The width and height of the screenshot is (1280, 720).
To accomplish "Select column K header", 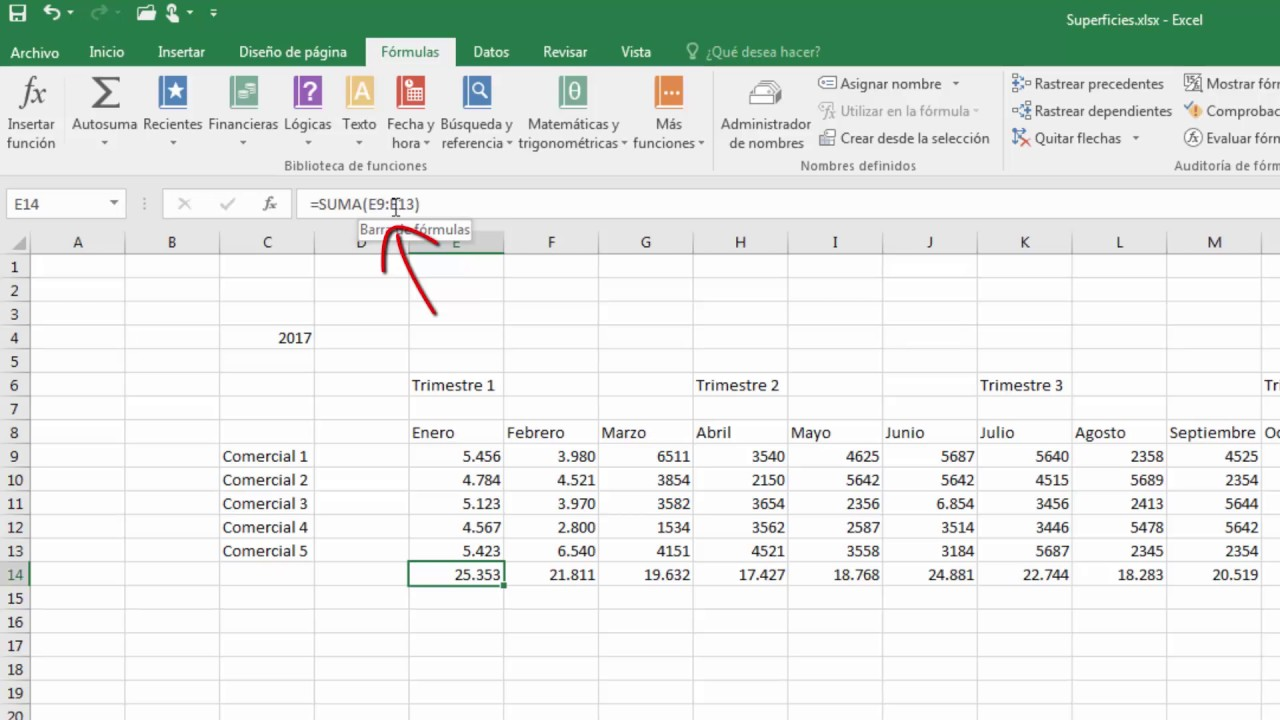I will 1024,242.
